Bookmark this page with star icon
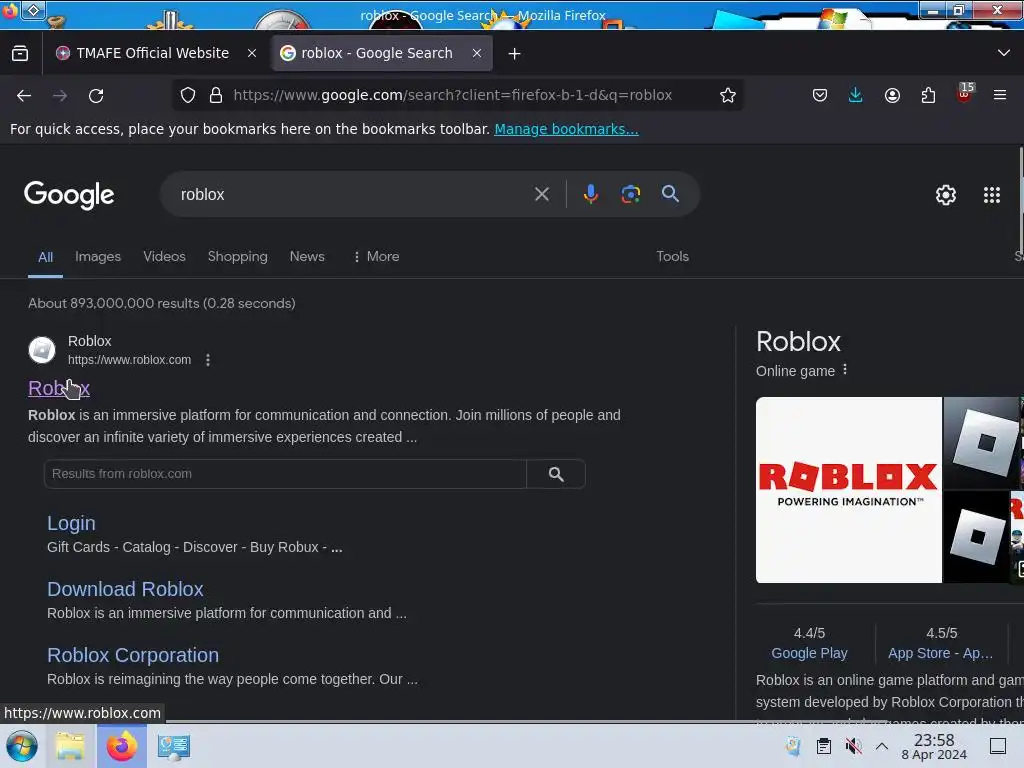 (x=728, y=95)
